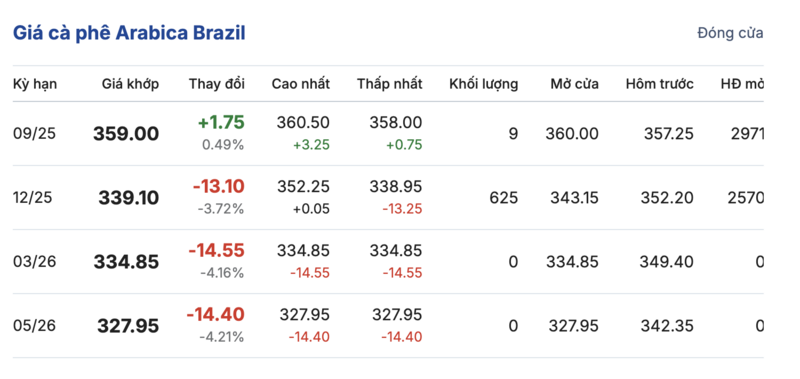
Task: Click the 'Mở cửa' column header
Action: point(574,84)
